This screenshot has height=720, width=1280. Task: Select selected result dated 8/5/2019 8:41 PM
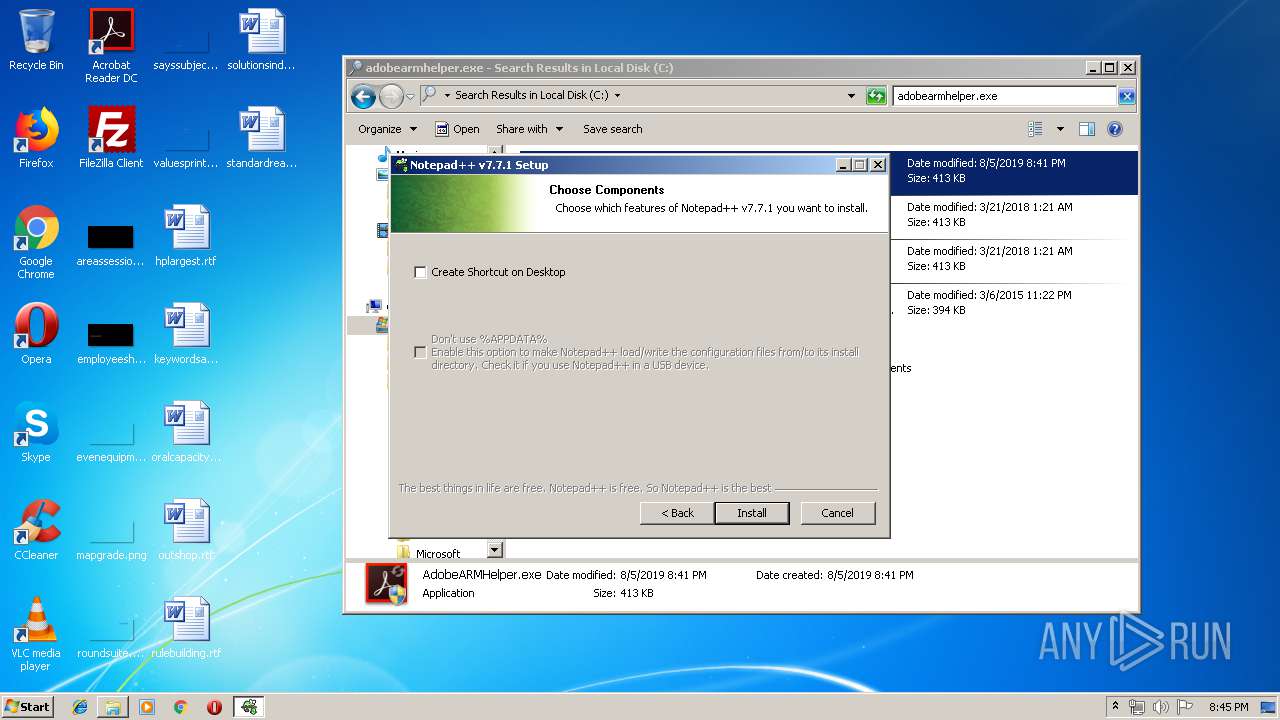[1015, 171]
